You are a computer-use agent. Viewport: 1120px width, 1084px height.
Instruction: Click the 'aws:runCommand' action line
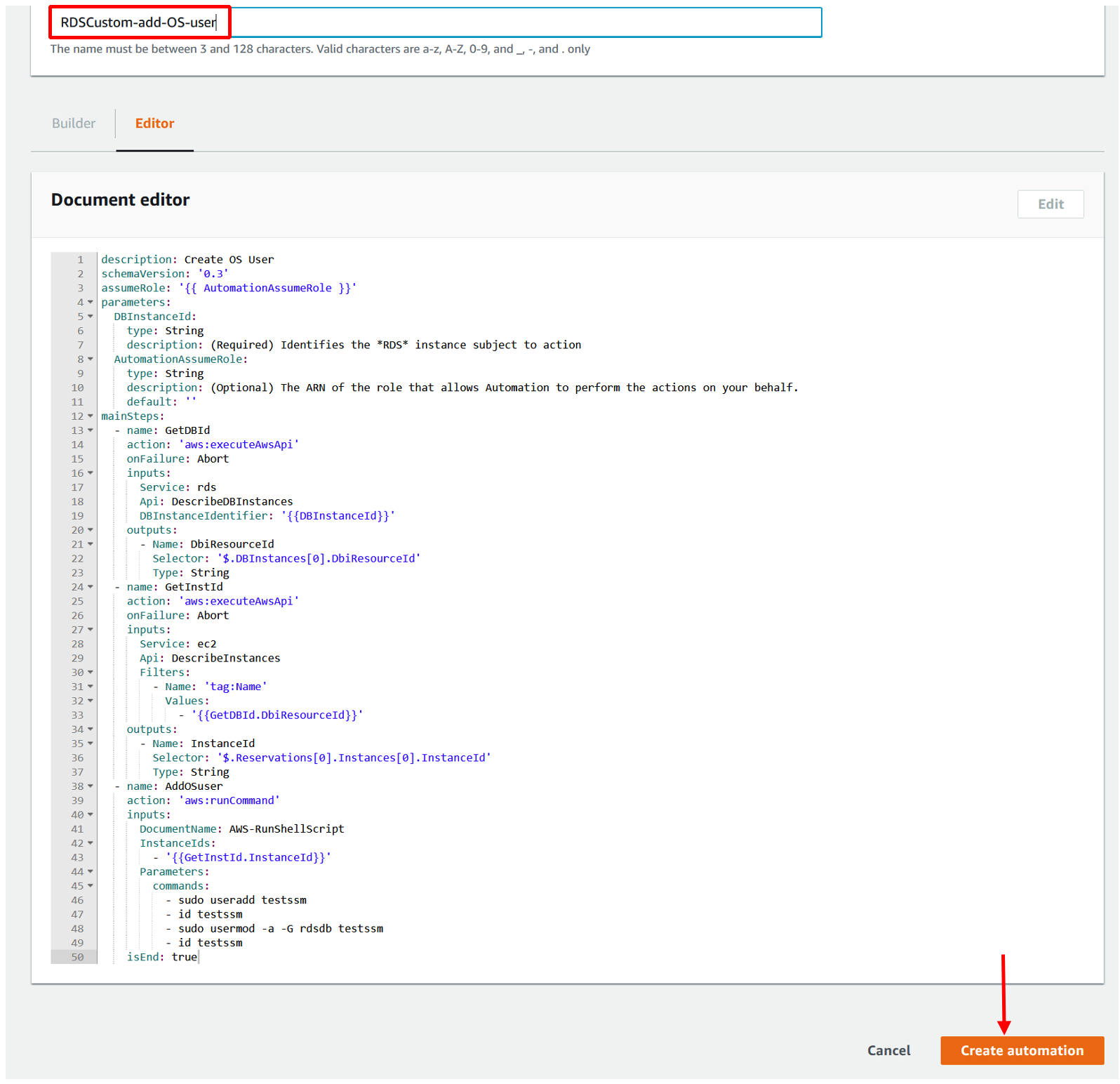[x=204, y=800]
